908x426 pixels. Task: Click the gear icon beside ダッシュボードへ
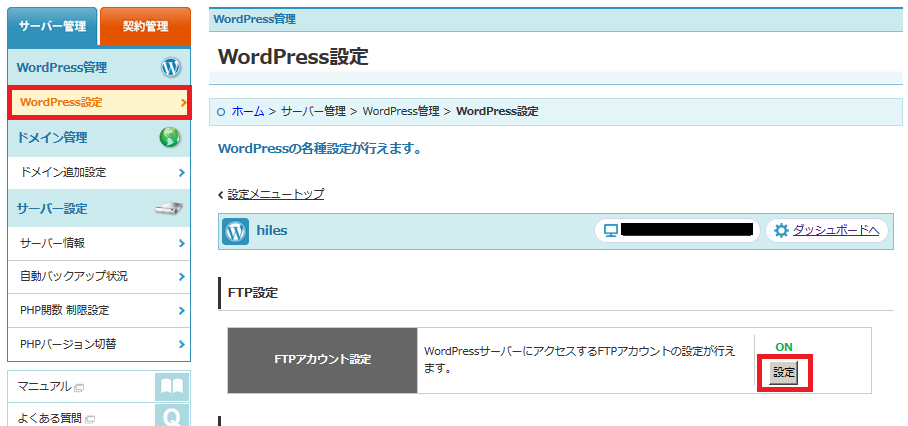(781, 231)
